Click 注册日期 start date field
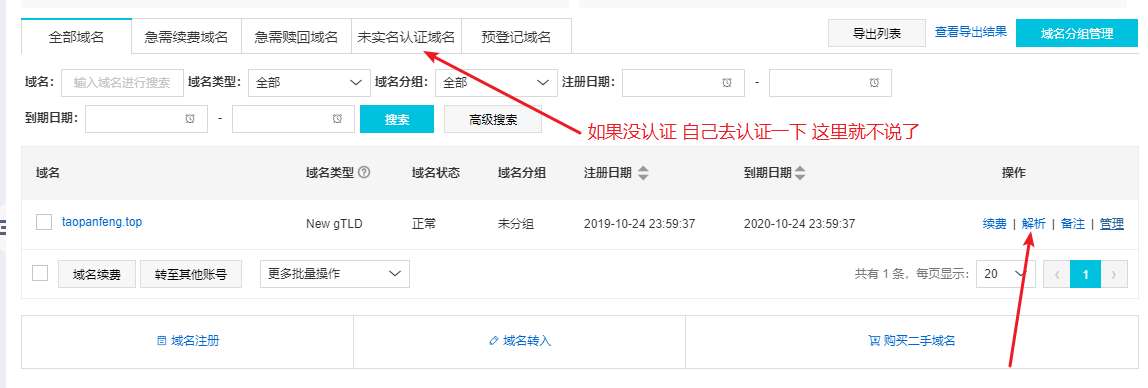 [x=683, y=83]
